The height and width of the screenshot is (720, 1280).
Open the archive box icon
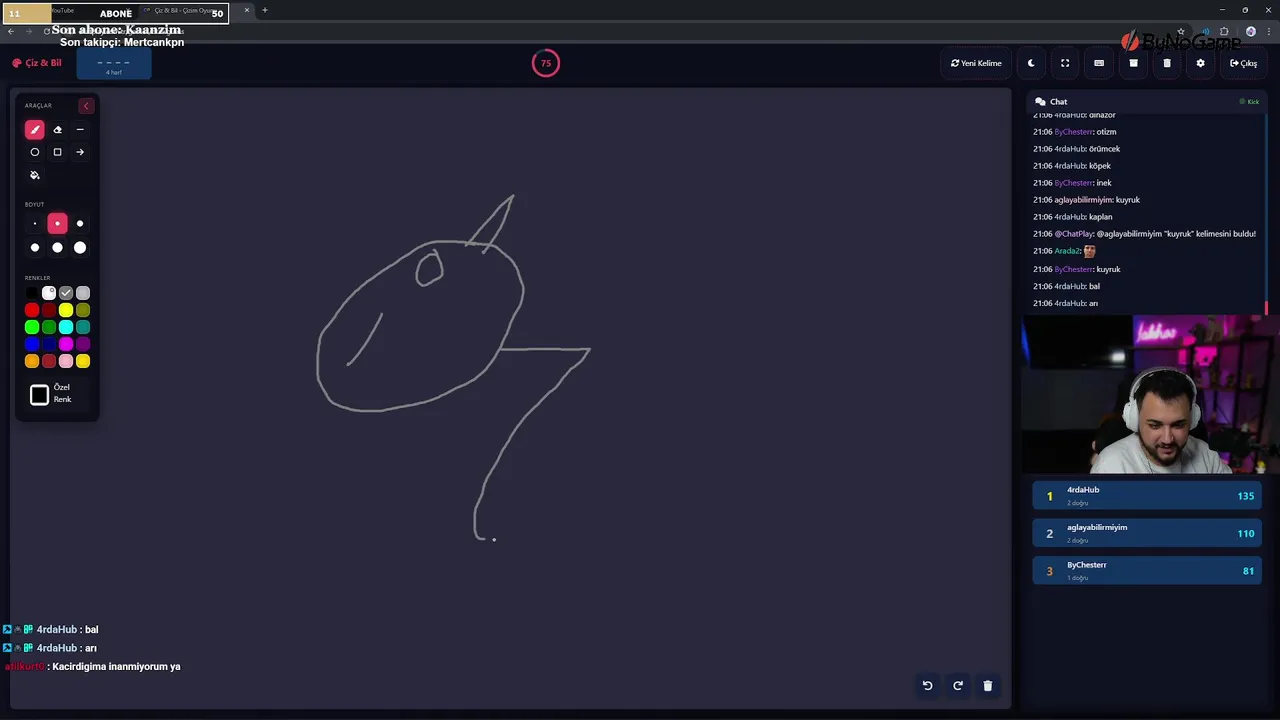tap(1133, 63)
